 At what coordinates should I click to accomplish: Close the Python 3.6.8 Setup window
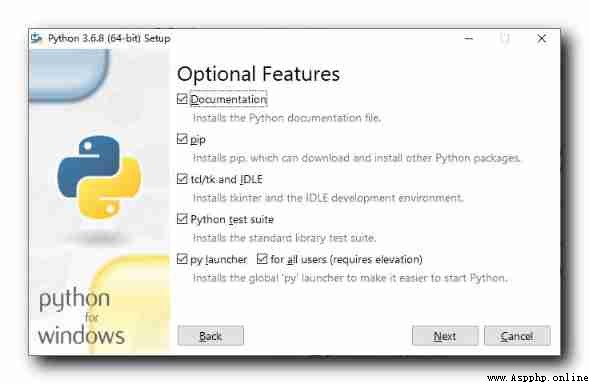(541, 38)
